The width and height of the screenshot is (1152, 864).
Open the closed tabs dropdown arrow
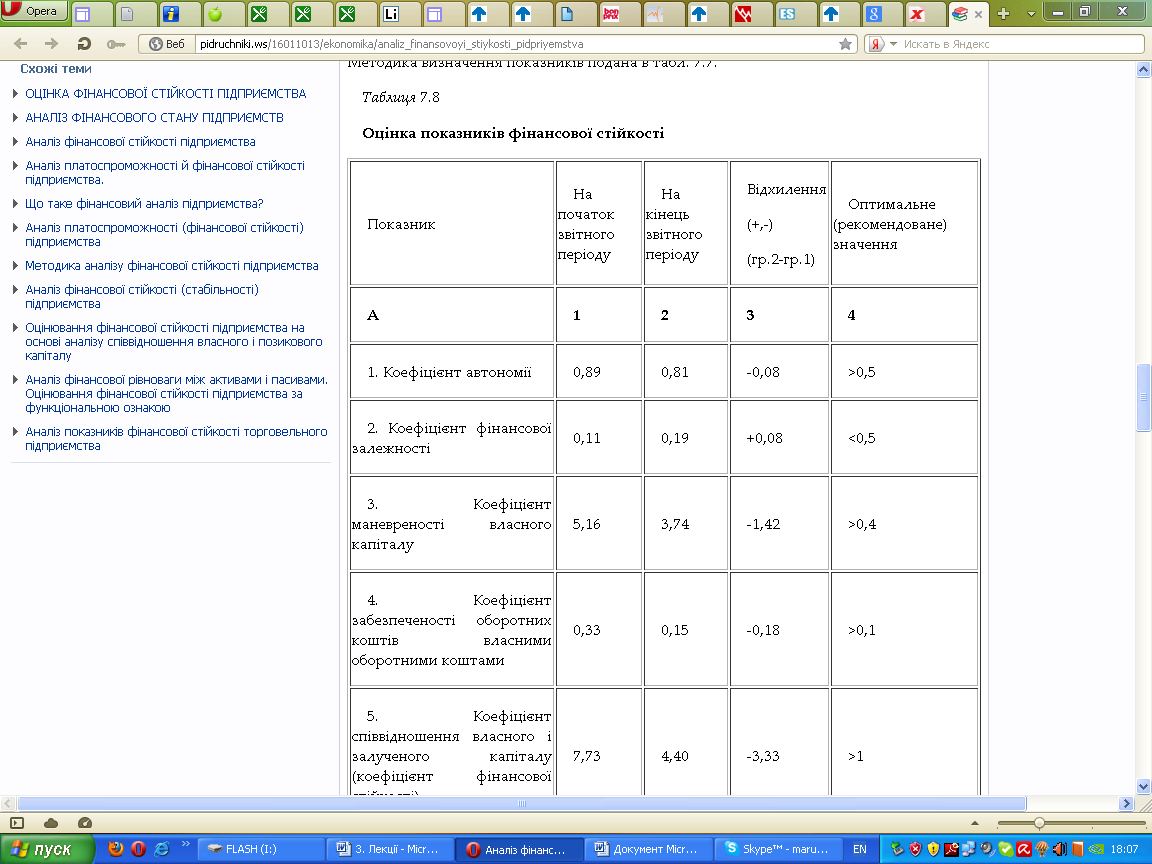pos(1031,14)
